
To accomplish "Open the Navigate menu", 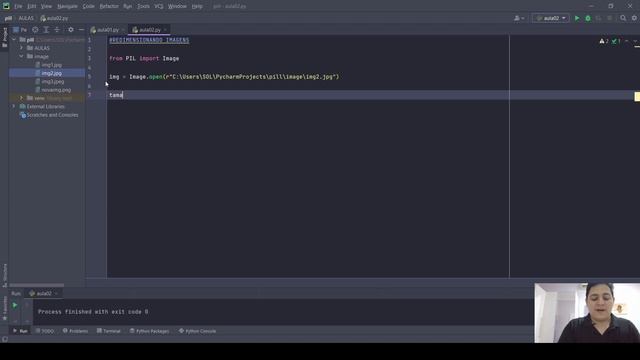I will (67, 6).
